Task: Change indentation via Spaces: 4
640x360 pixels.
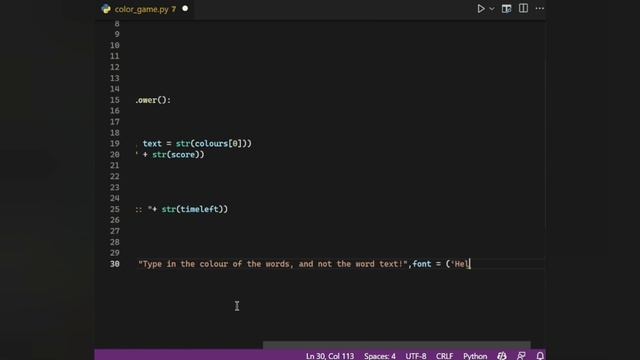Action: (x=380, y=356)
